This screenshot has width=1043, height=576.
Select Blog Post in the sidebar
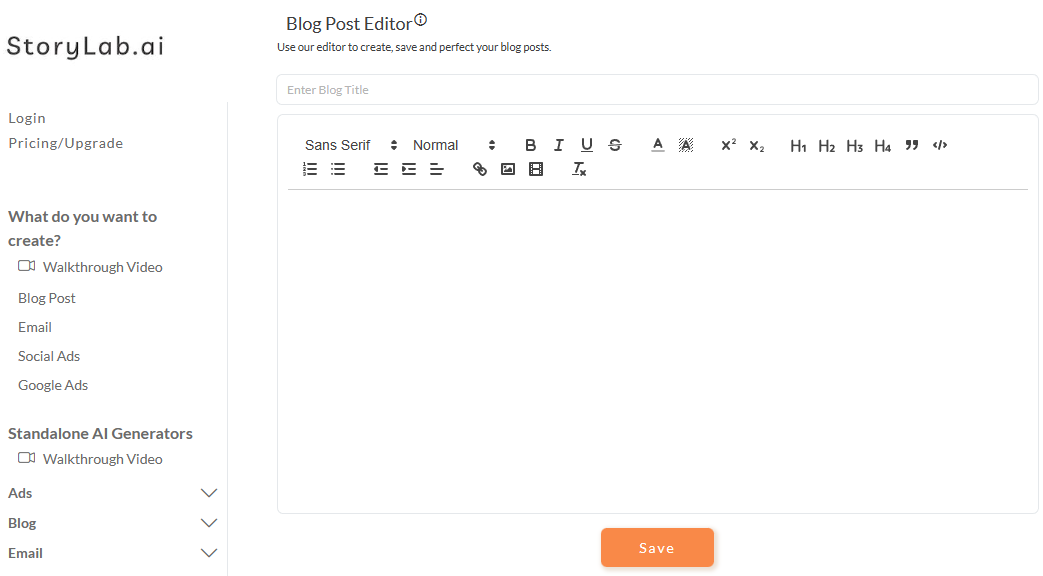47,298
